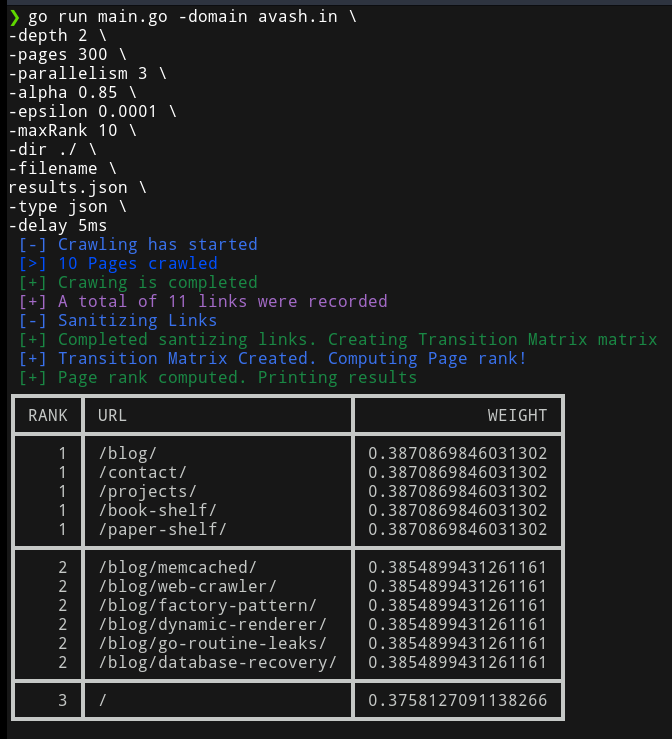Screen dimensions: 672x739
Task: Click the [-] marker before Sanitizing Links
Action: (33, 320)
